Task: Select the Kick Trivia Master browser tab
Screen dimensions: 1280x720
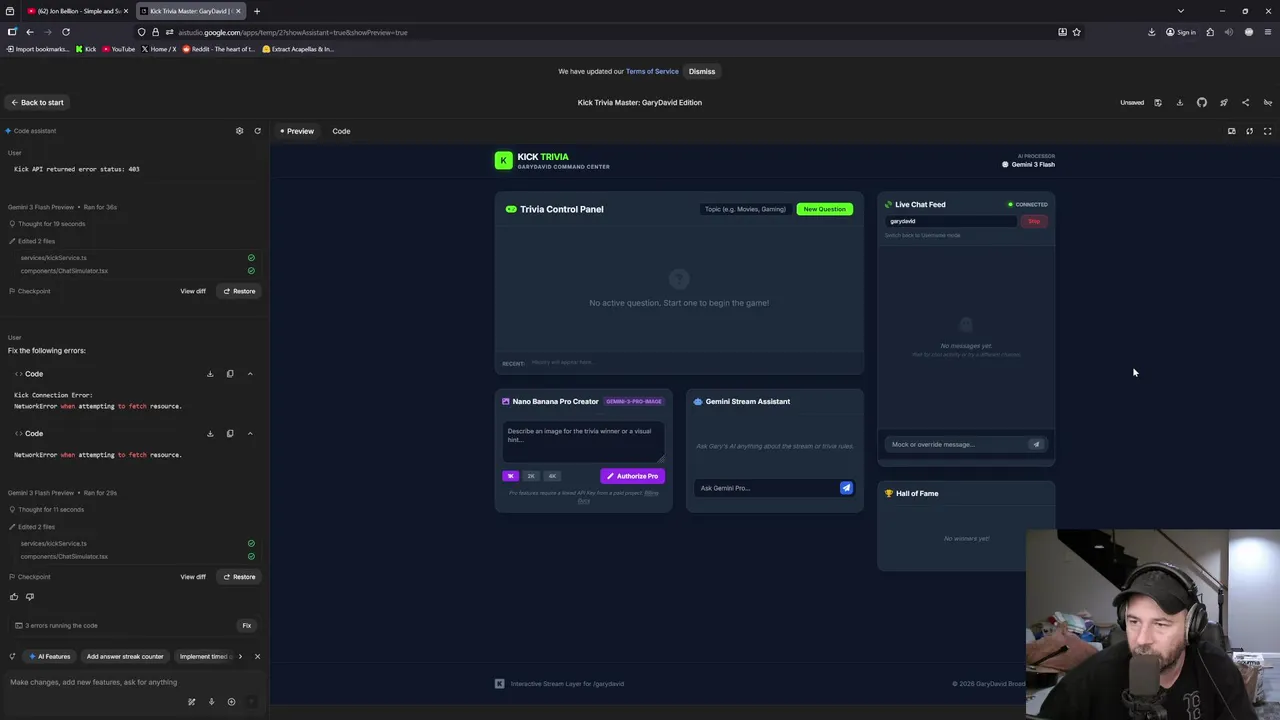Action: (190, 11)
